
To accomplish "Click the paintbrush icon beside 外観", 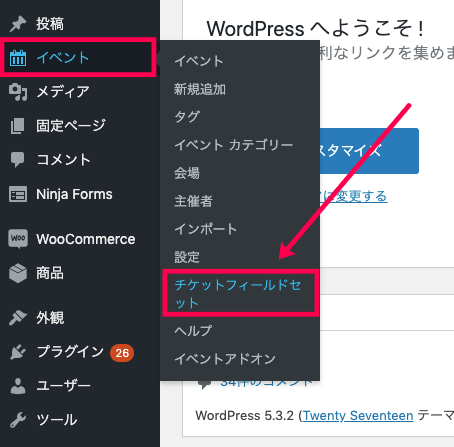I will click(18, 318).
